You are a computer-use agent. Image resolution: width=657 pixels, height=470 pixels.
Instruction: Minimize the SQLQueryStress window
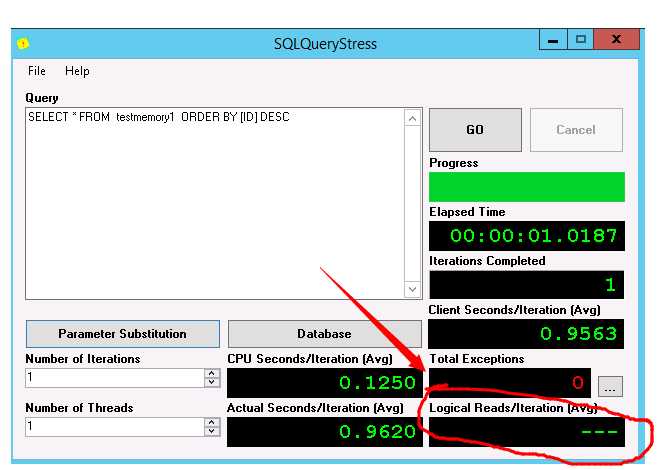pos(553,39)
